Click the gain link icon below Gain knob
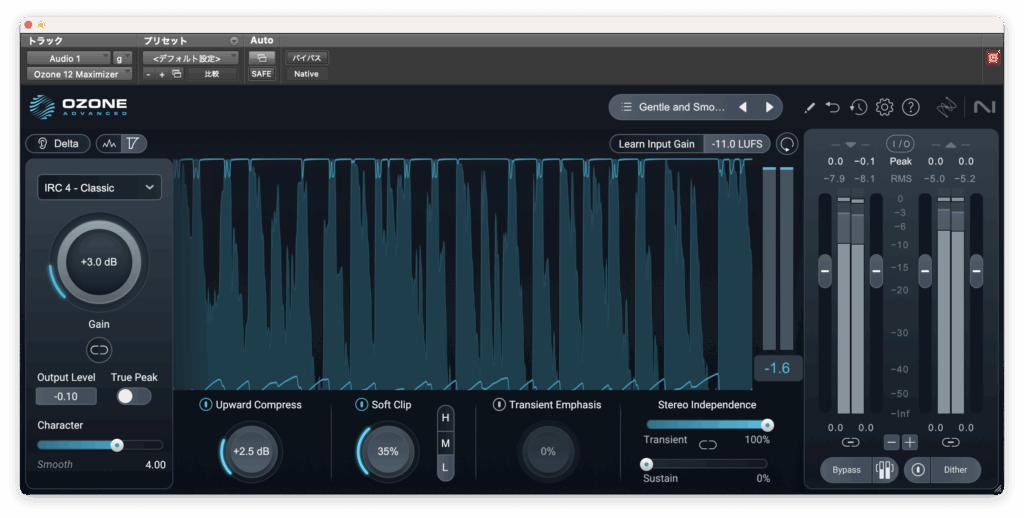Screen dimensions: 1024x518 [99, 350]
